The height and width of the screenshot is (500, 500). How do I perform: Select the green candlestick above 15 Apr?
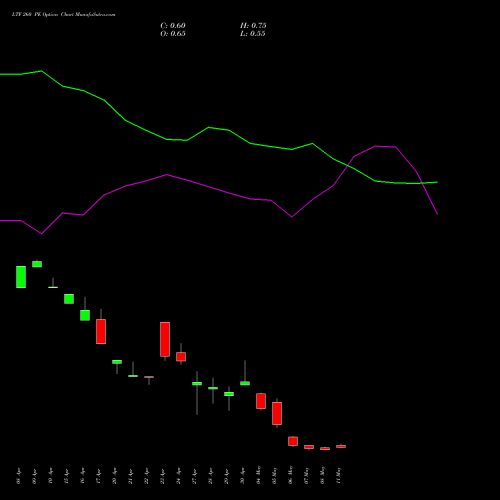(x=69, y=299)
